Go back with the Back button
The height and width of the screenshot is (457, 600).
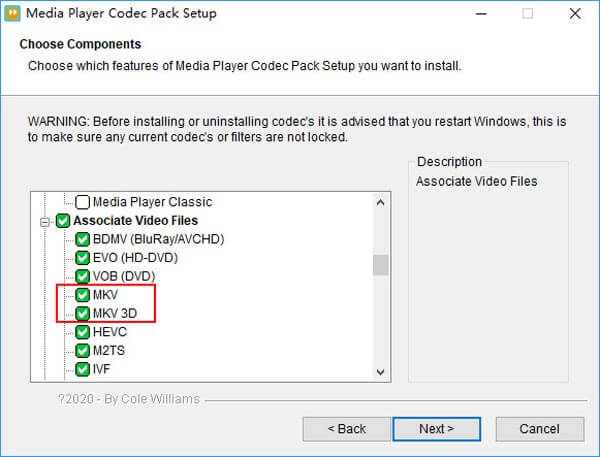(347, 428)
